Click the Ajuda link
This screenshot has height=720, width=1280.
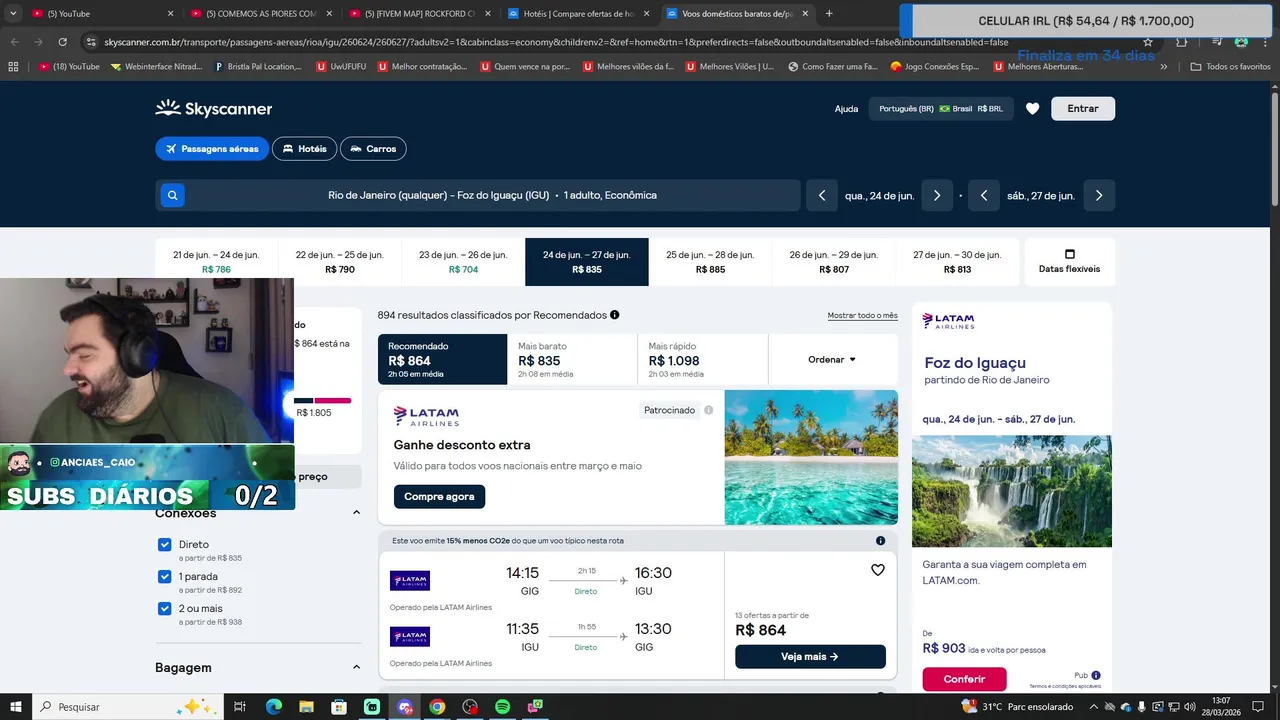point(846,109)
